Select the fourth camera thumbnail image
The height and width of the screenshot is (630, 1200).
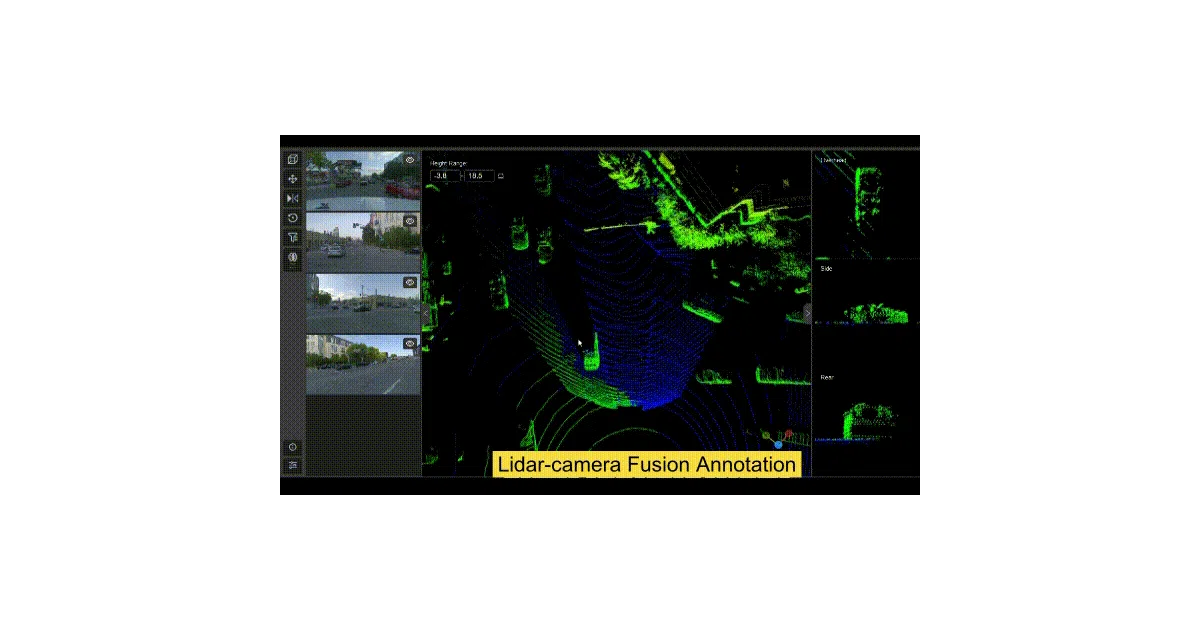click(x=363, y=365)
